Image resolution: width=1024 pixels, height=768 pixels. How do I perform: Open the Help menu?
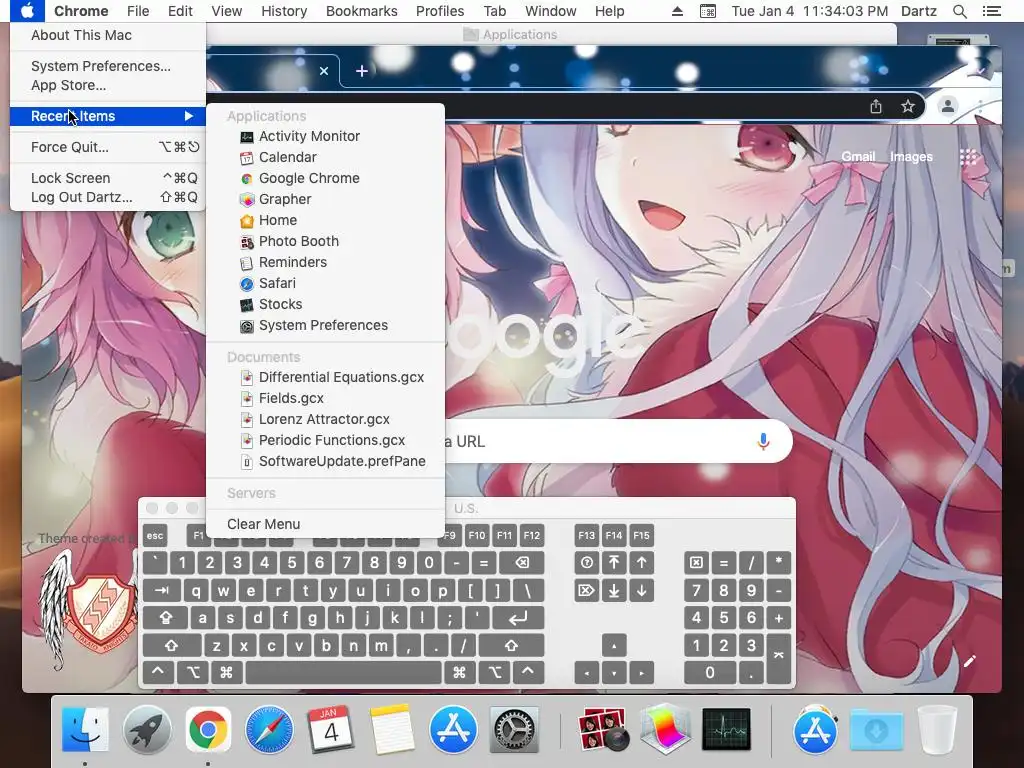[x=609, y=11]
